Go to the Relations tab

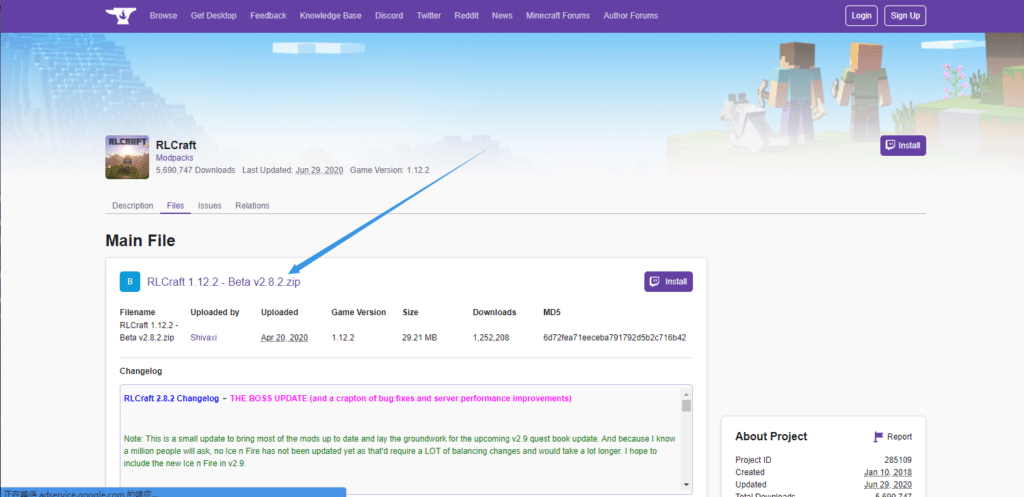[252, 206]
